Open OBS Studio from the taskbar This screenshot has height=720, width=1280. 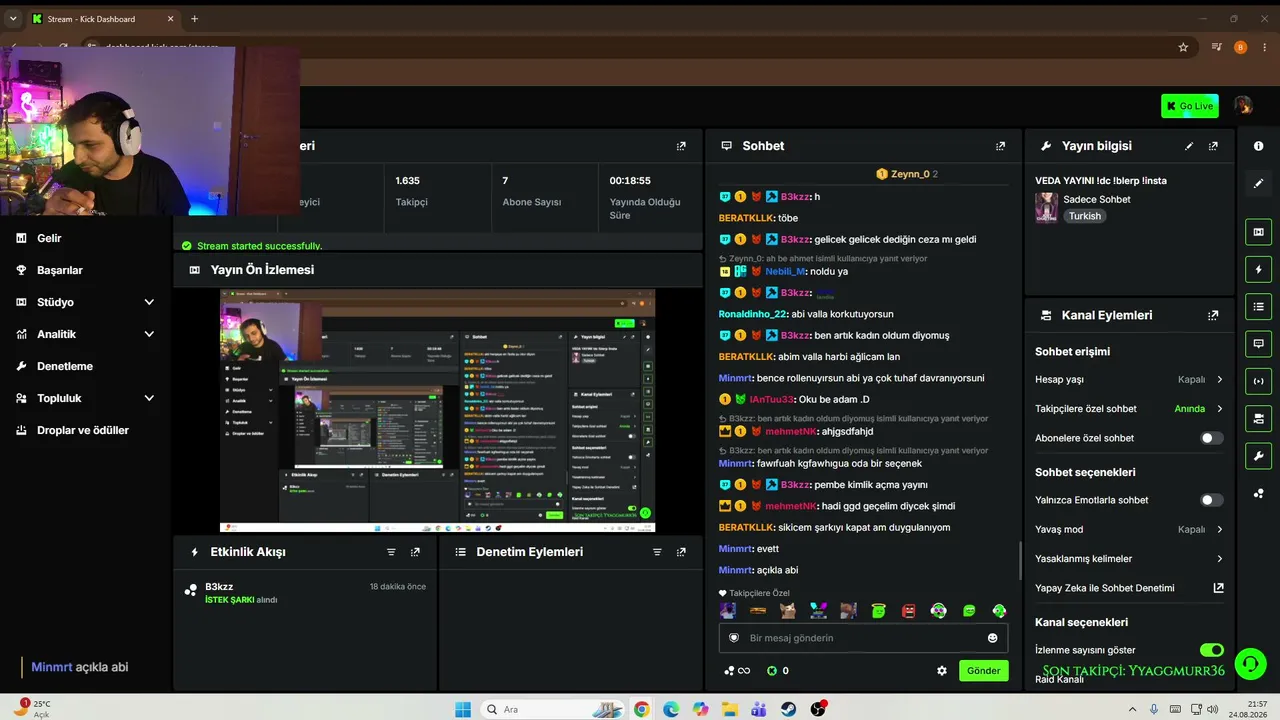818,709
